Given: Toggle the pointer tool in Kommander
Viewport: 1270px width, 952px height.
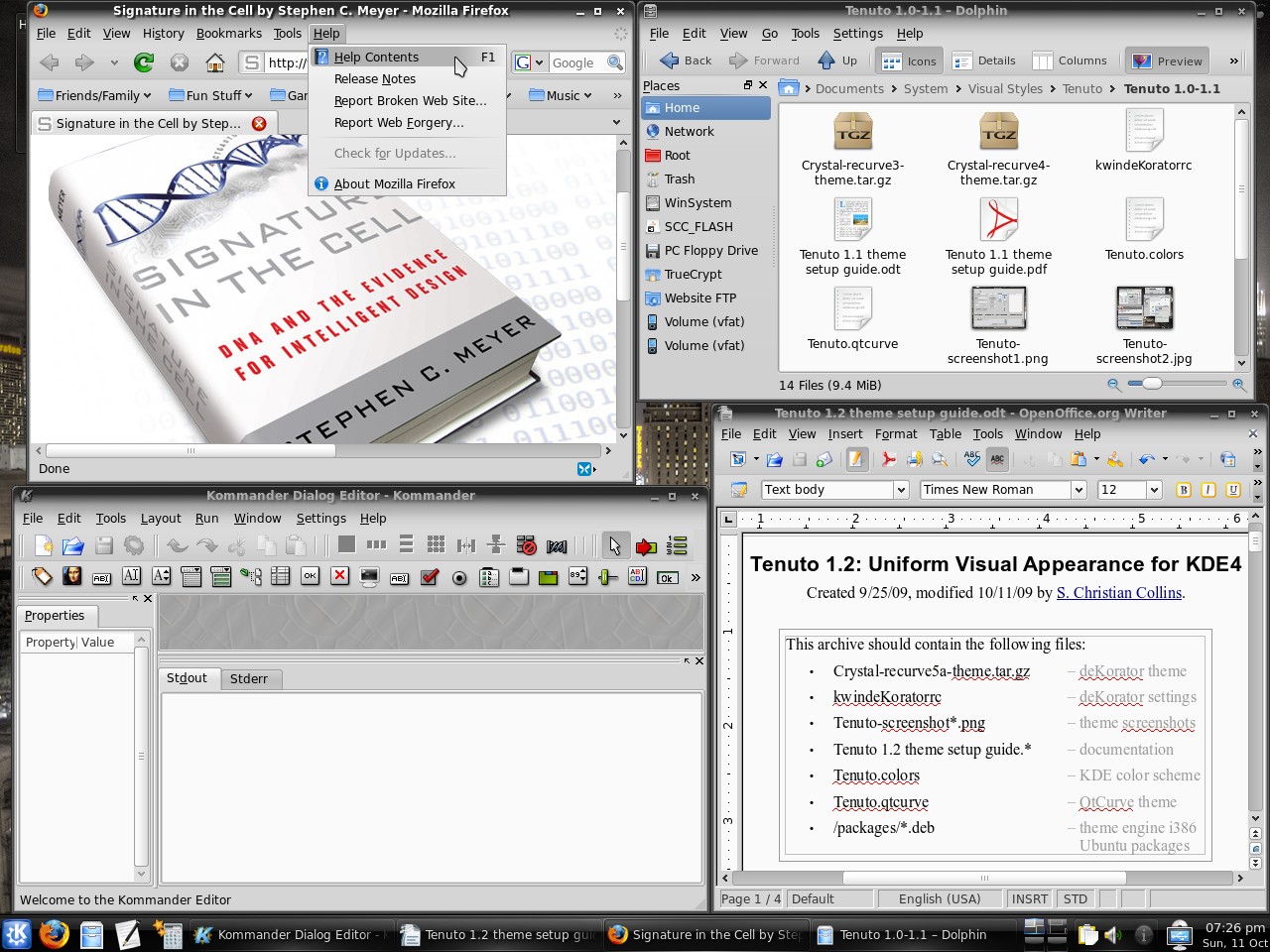Looking at the screenshot, I should click(615, 545).
